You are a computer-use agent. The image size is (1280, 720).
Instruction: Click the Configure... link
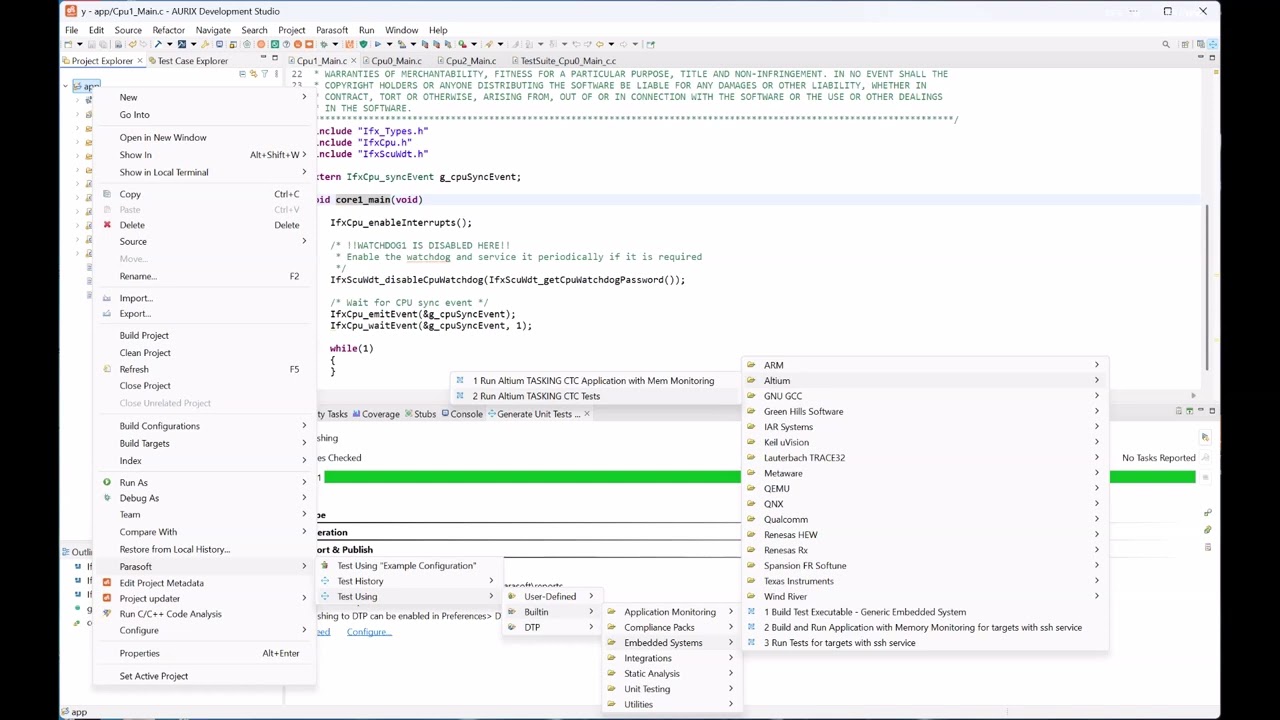(x=369, y=632)
